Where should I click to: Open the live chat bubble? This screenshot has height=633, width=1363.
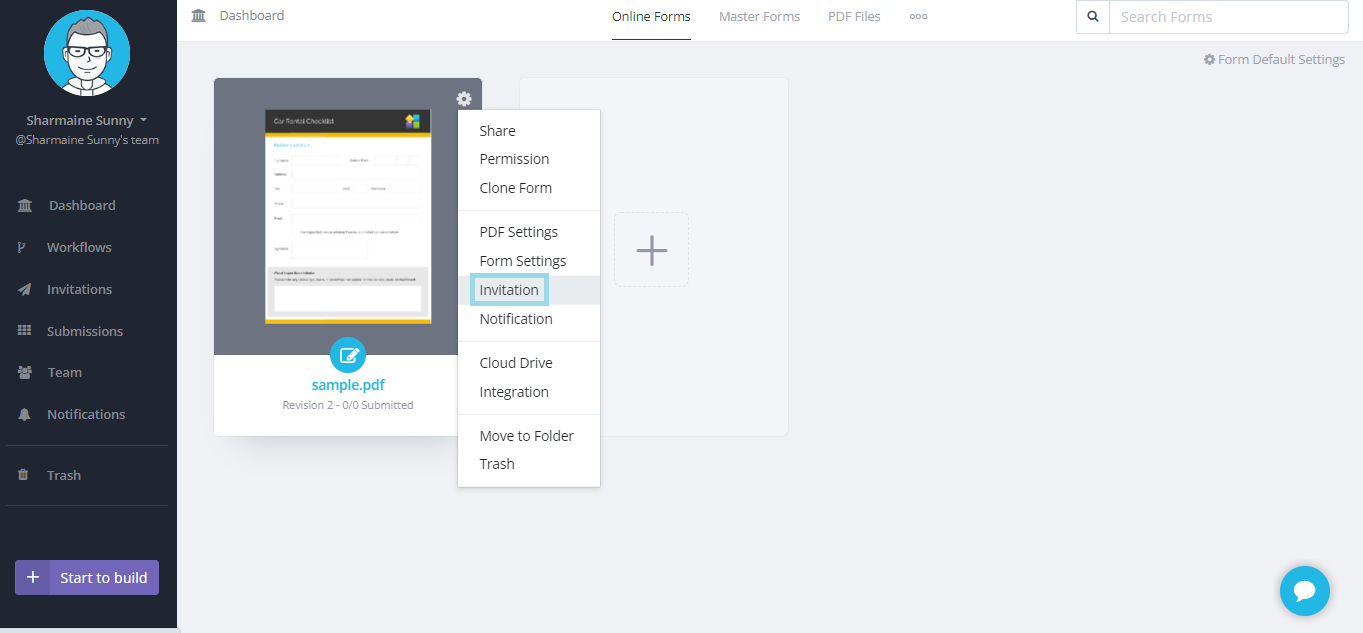coord(1304,591)
